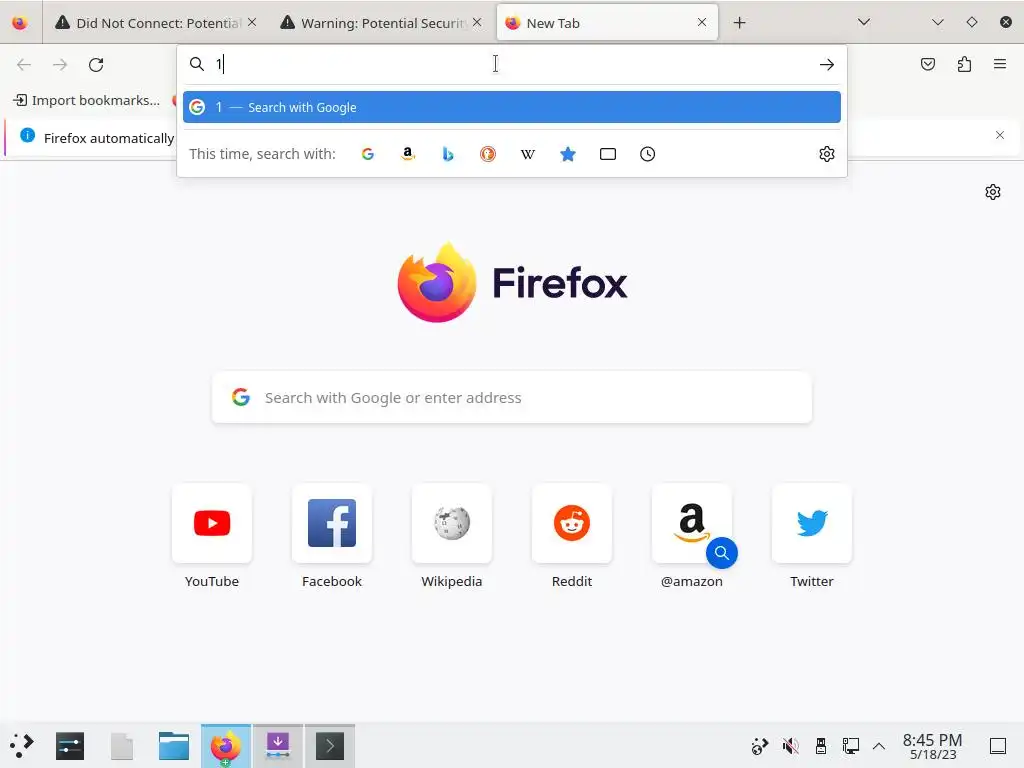This screenshot has height=768, width=1024.
Task: Open Save to Pocket icon
Action: pos(927,64)
